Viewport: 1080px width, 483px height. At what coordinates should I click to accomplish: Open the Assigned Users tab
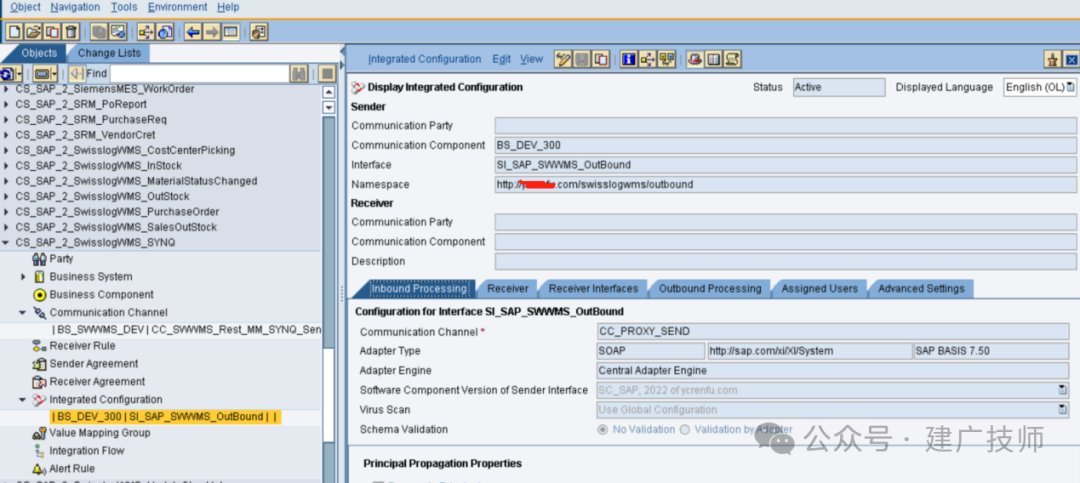tap(820, 289)
